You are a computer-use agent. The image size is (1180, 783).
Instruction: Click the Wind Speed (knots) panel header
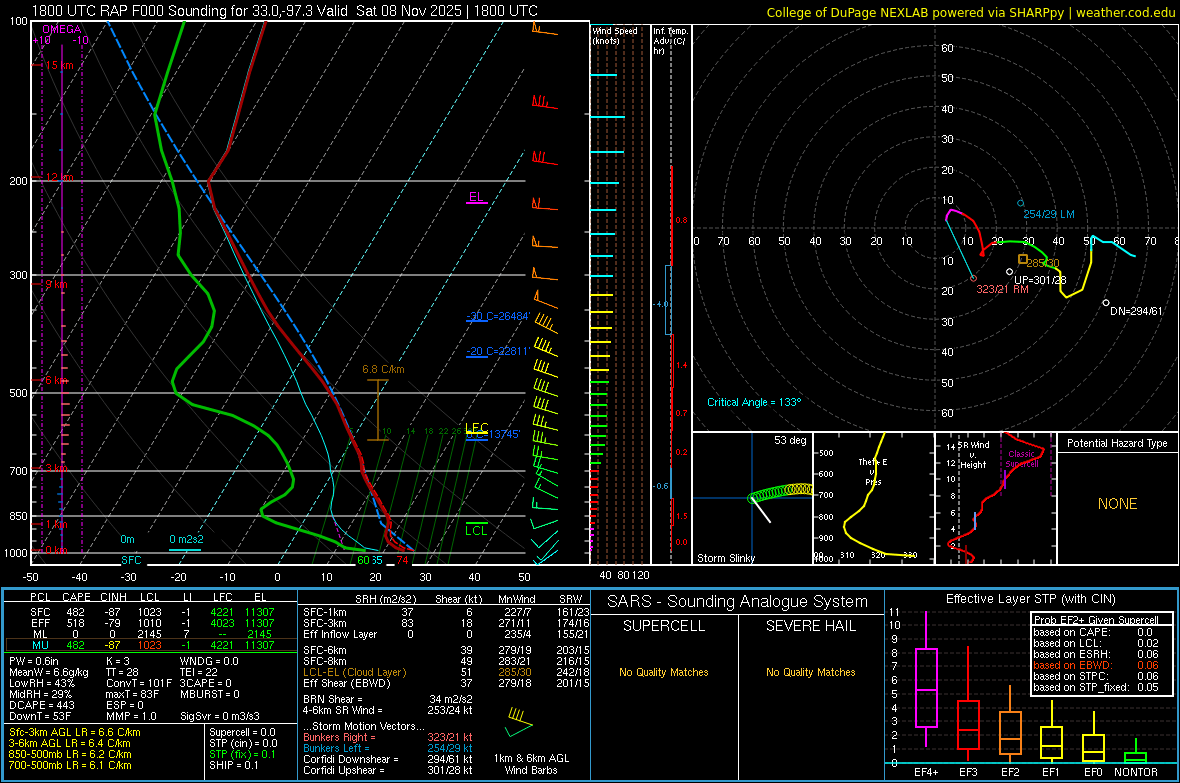tap(615, 36)
